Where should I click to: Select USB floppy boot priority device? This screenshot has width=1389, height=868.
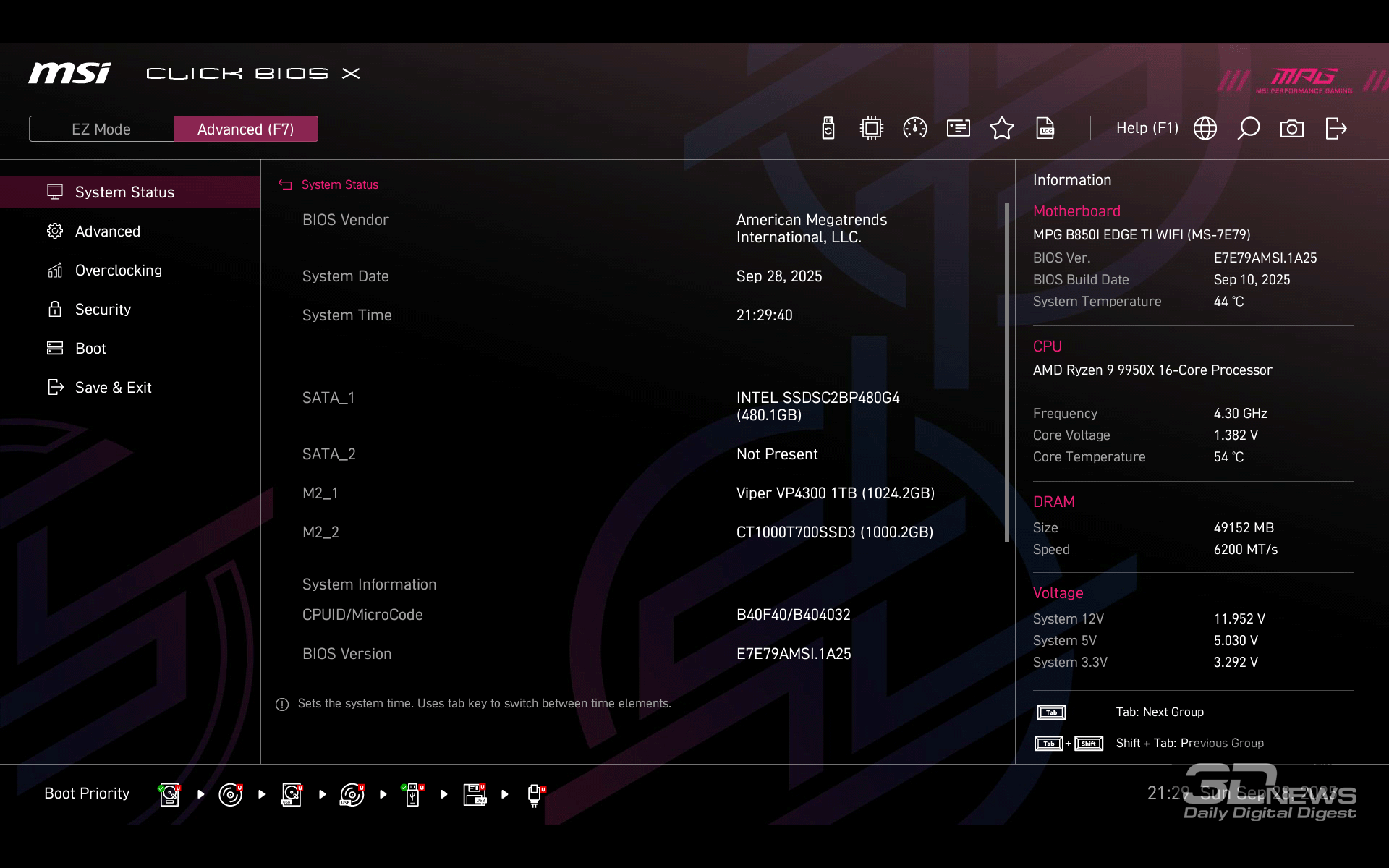pyautogui.click(x=475, y=794)
